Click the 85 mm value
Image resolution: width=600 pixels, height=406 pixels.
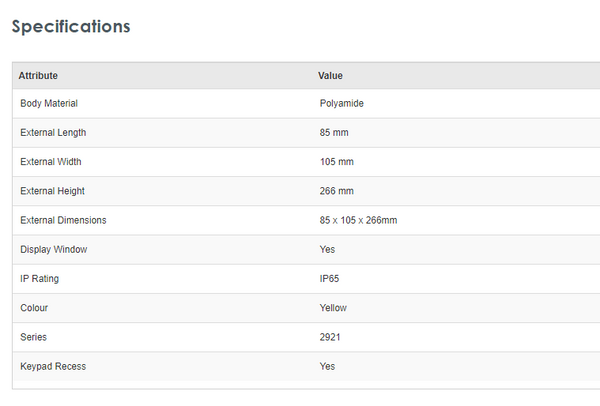click(334, 132)
